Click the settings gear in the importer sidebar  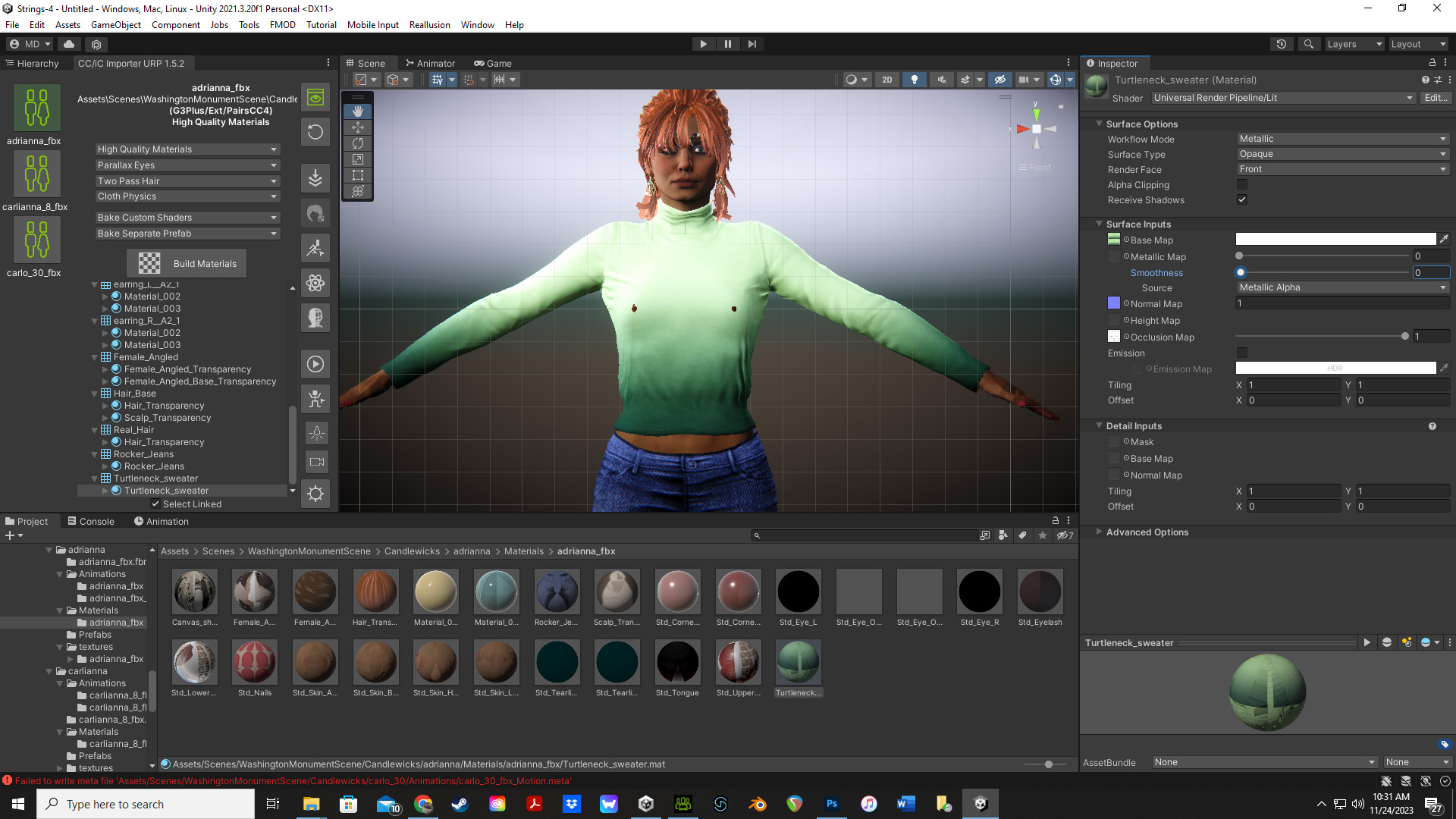315,494
